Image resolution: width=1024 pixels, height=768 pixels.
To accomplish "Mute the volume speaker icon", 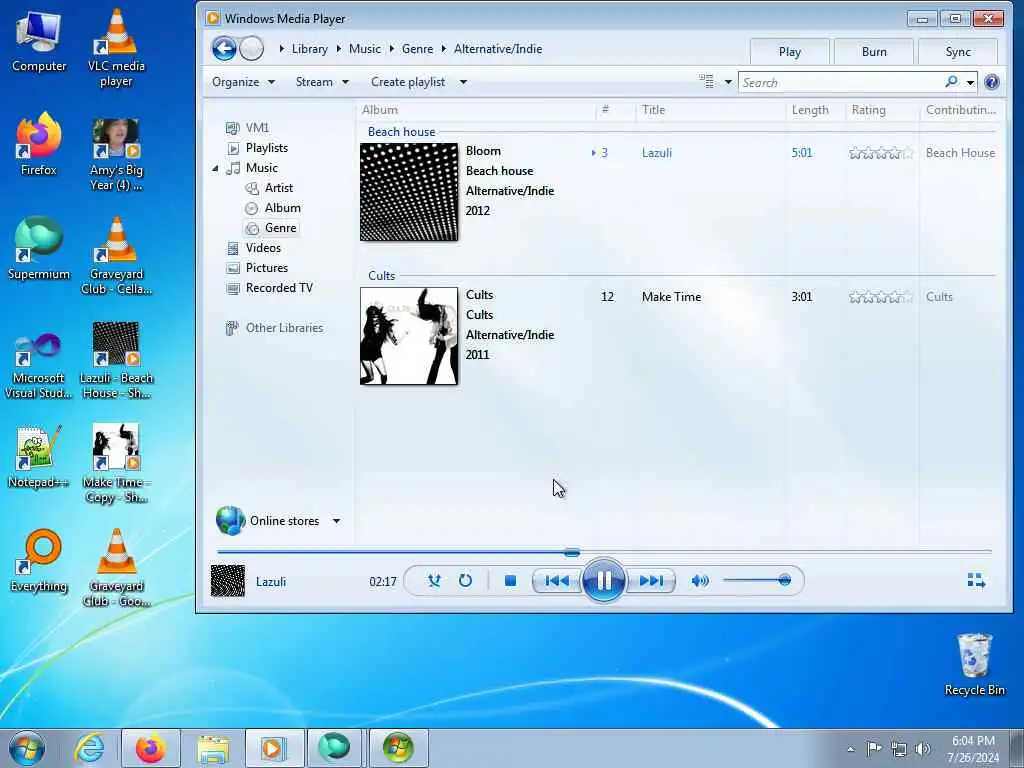I will pyautogui.click(x=699, y=581).
